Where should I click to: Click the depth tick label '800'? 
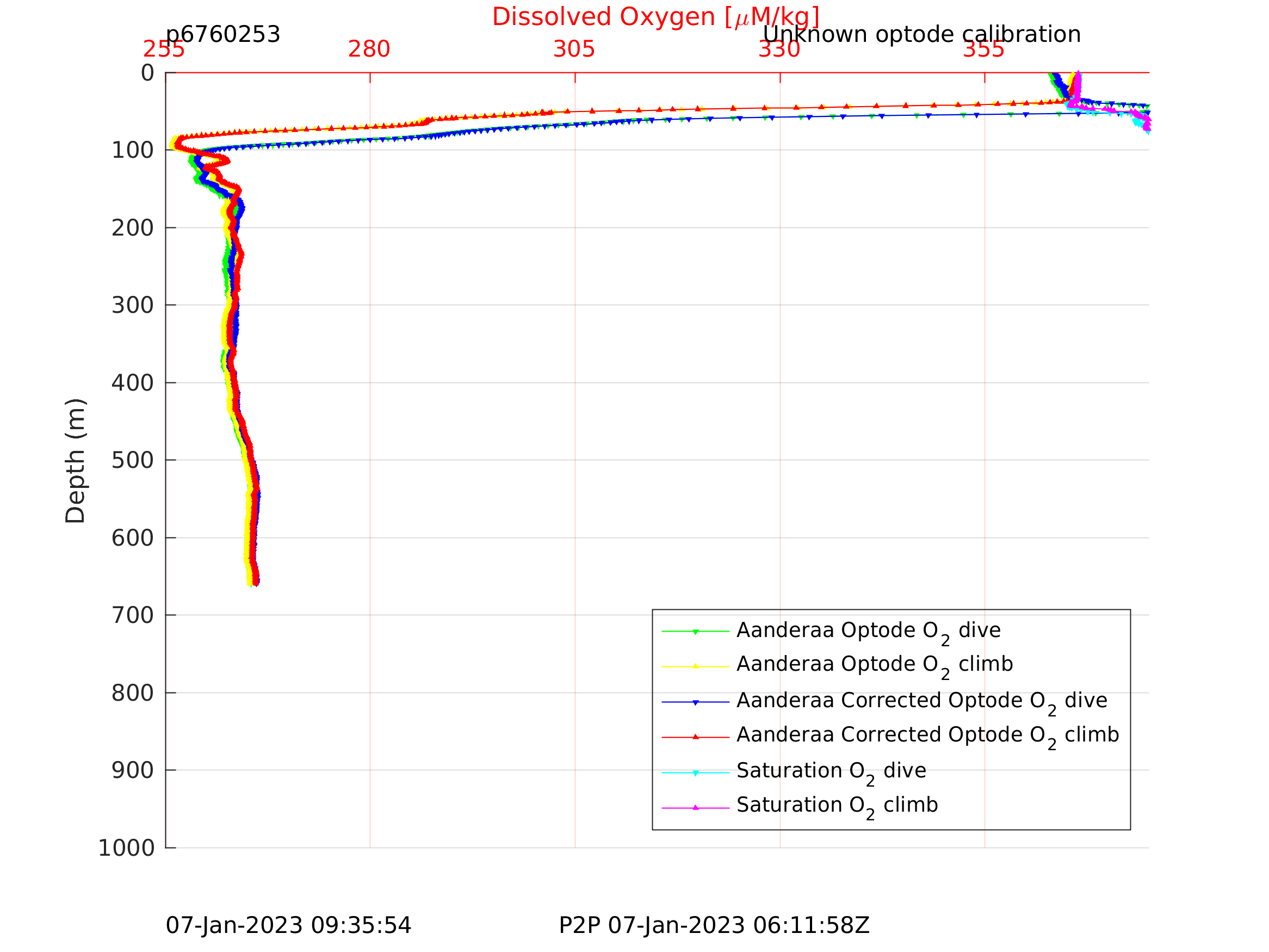(x=133, y=693)
